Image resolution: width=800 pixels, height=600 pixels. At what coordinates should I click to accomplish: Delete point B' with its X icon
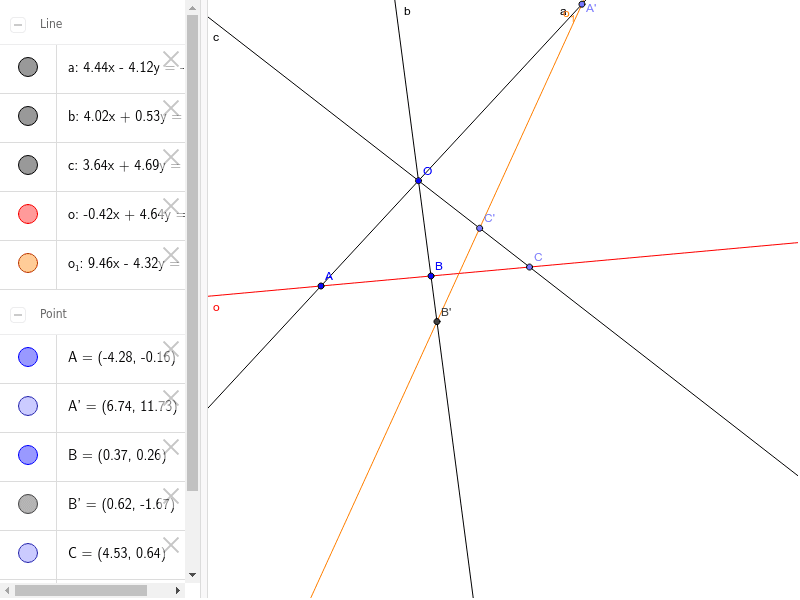(171, 496)
